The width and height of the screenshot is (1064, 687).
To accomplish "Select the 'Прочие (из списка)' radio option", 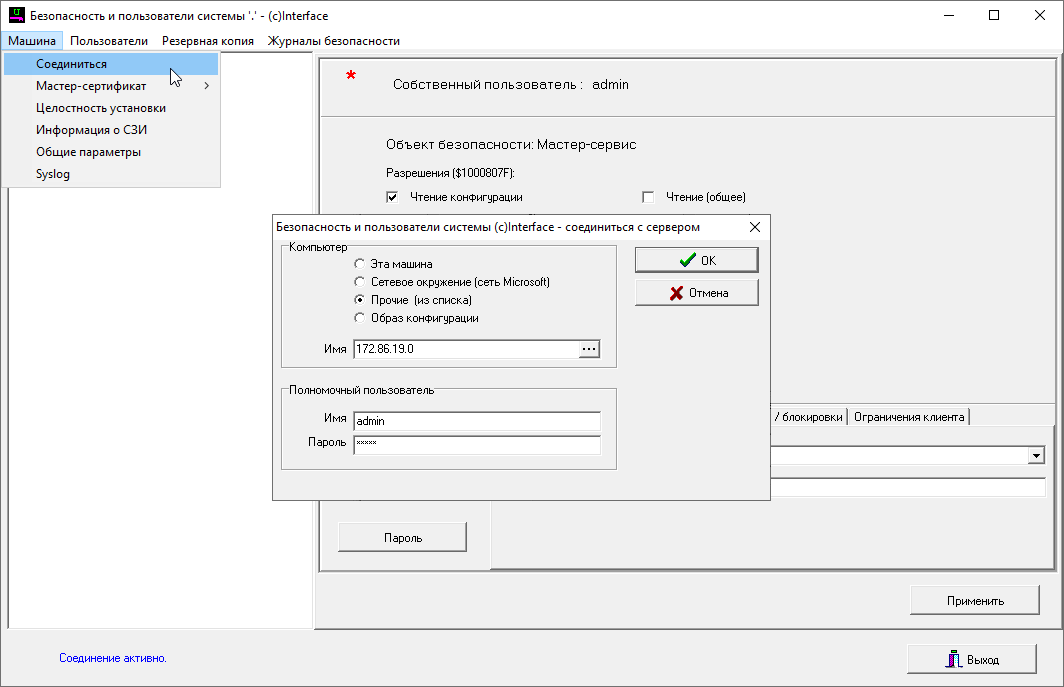I will pyautogui.click(x=360, y=300).
